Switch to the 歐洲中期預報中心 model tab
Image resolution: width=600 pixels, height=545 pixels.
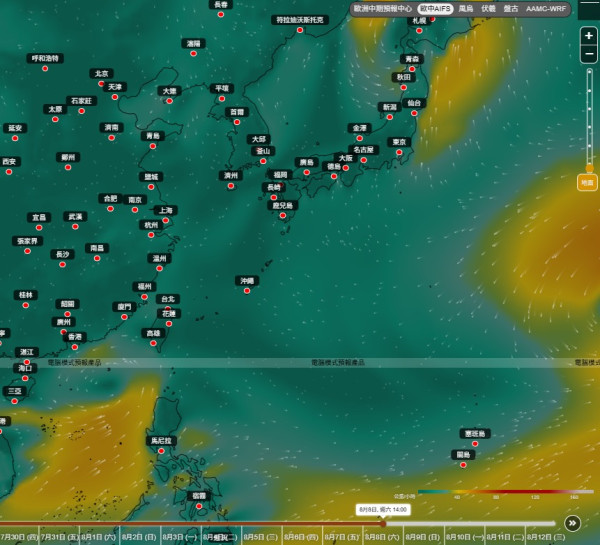click(382, 8)
